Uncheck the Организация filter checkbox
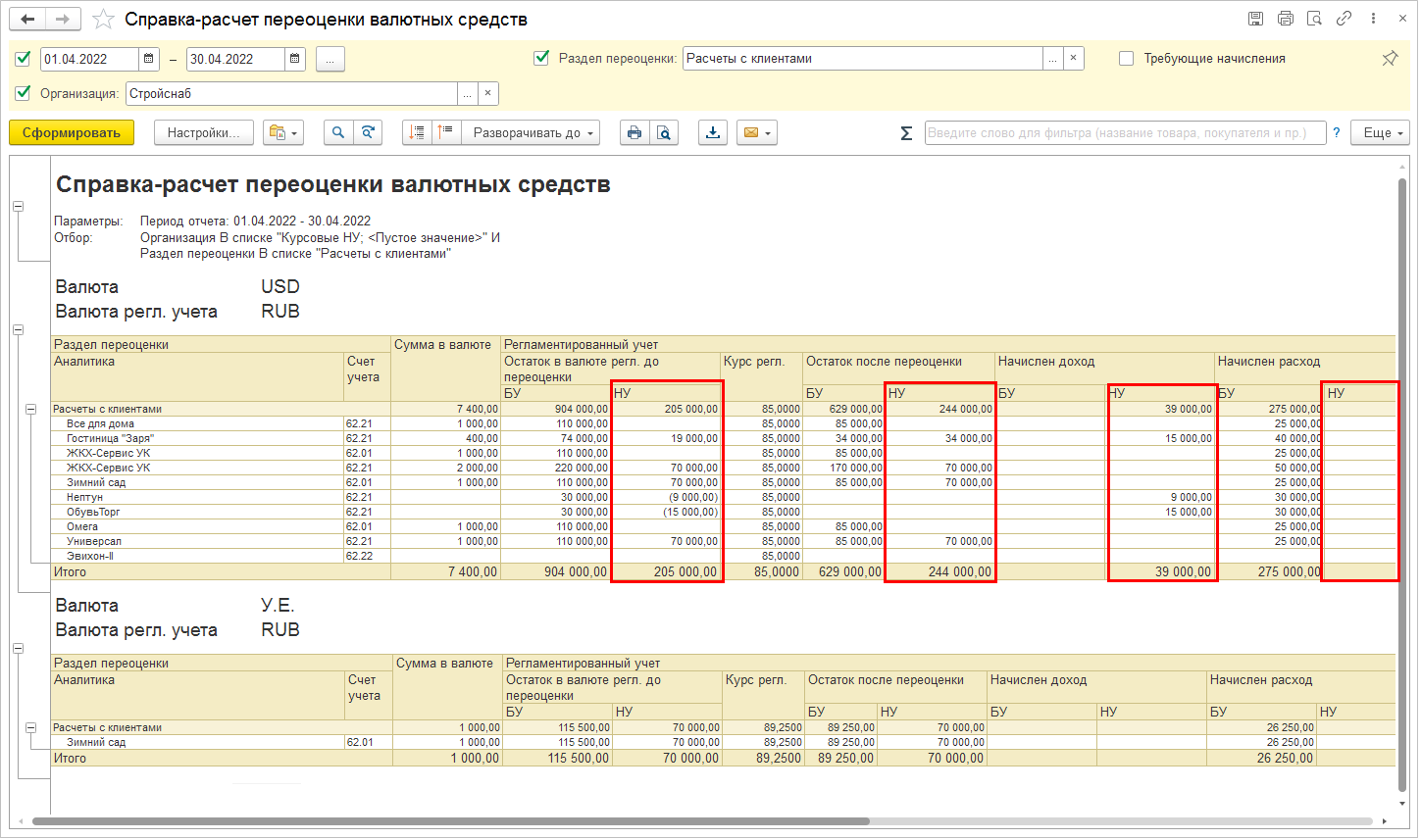The image size is (1421, 840). coord(24,93)
